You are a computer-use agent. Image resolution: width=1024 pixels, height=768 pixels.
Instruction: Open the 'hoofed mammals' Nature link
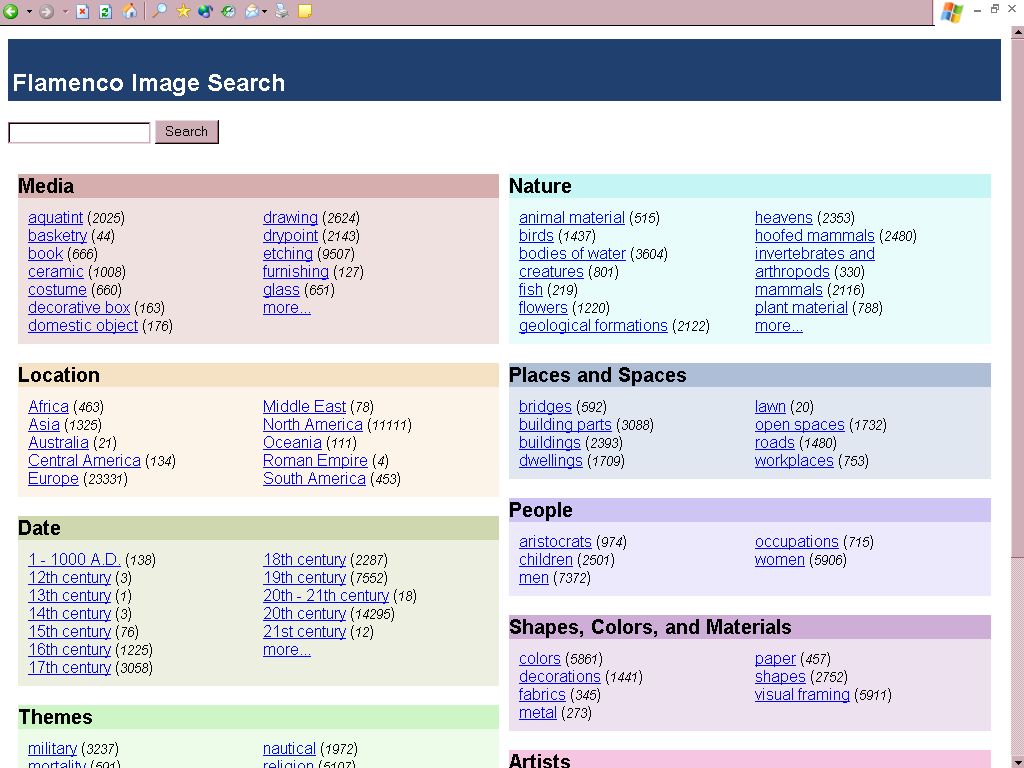pos(814,236)
